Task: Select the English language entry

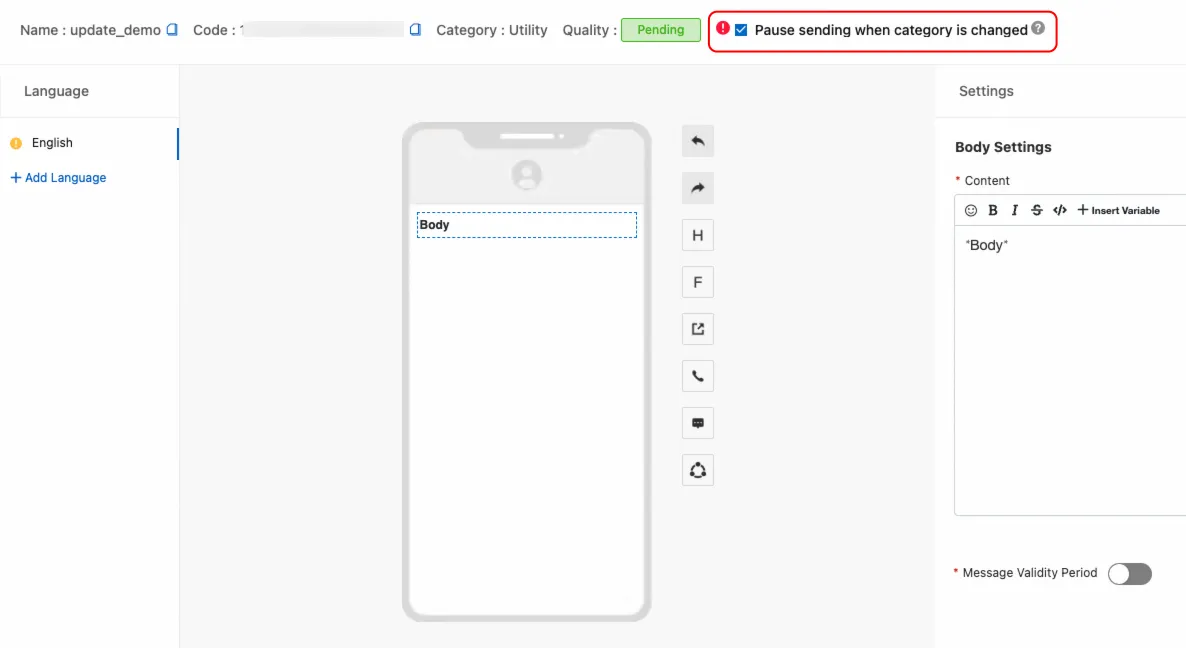Action: pyautogui.click(x=52, y=143)
